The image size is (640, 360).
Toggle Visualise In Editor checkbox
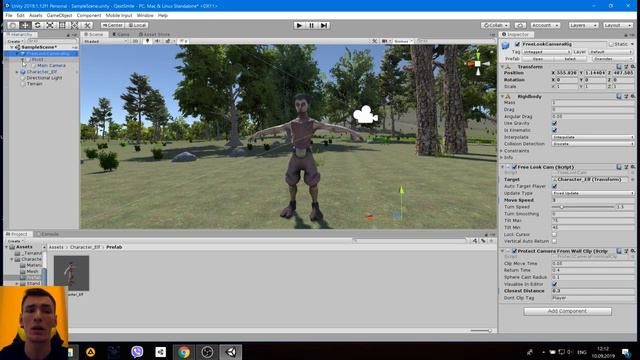point(554,284)
